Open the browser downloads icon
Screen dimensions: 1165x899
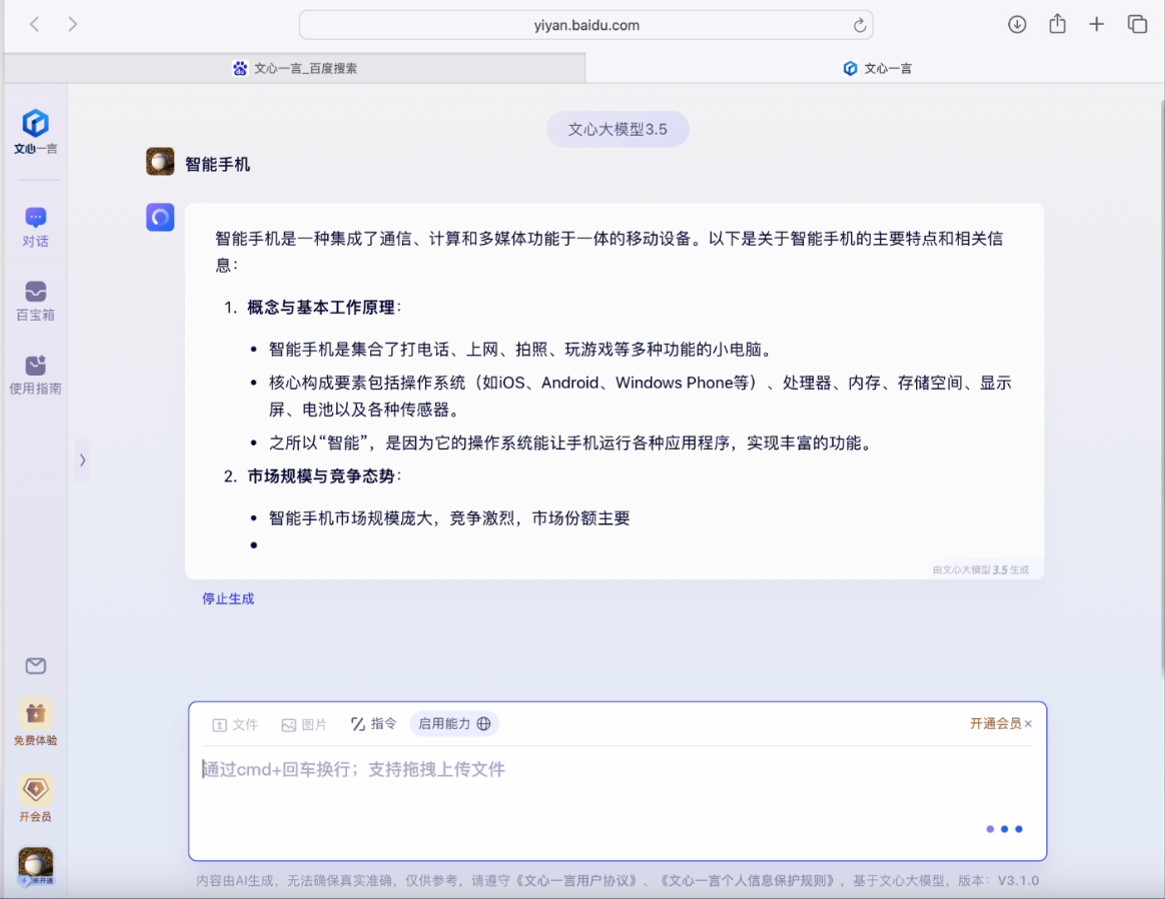click(x=1017, y=25)
